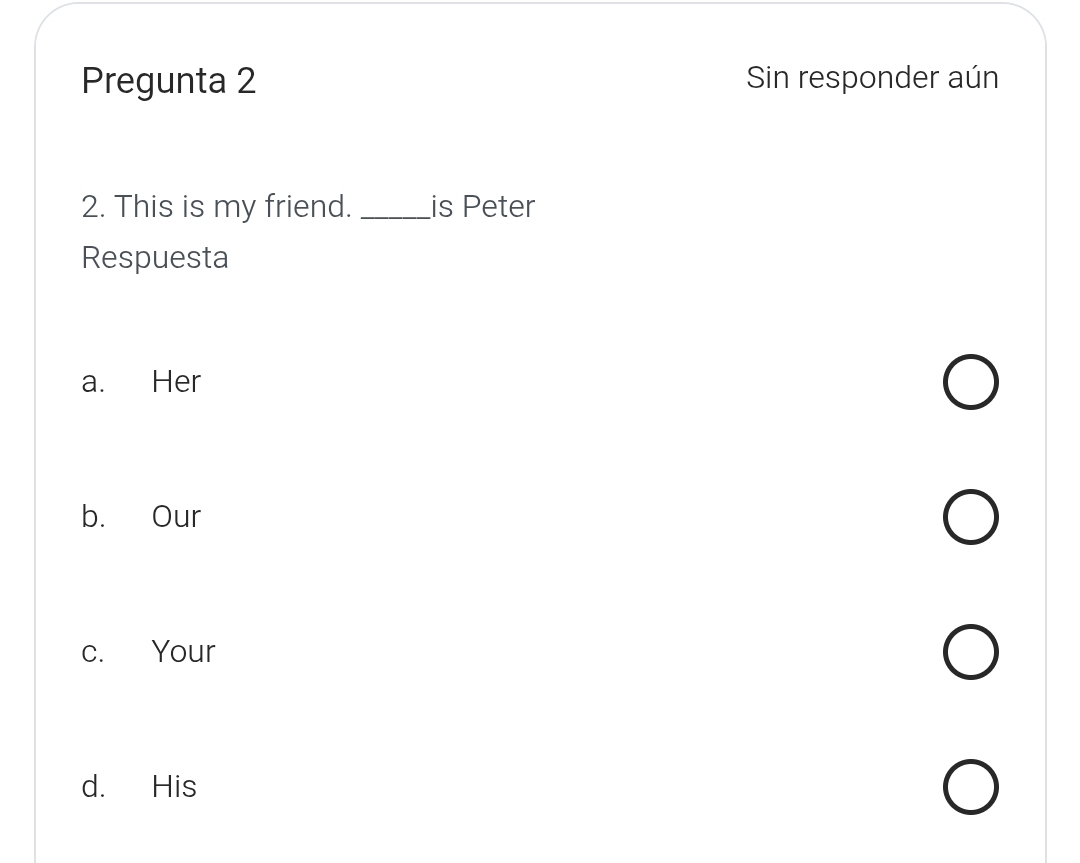The width and height of the screenshot is (1080, 863).
Task: Click the 'Respuesta' label
Action: [x=155, y=258]
